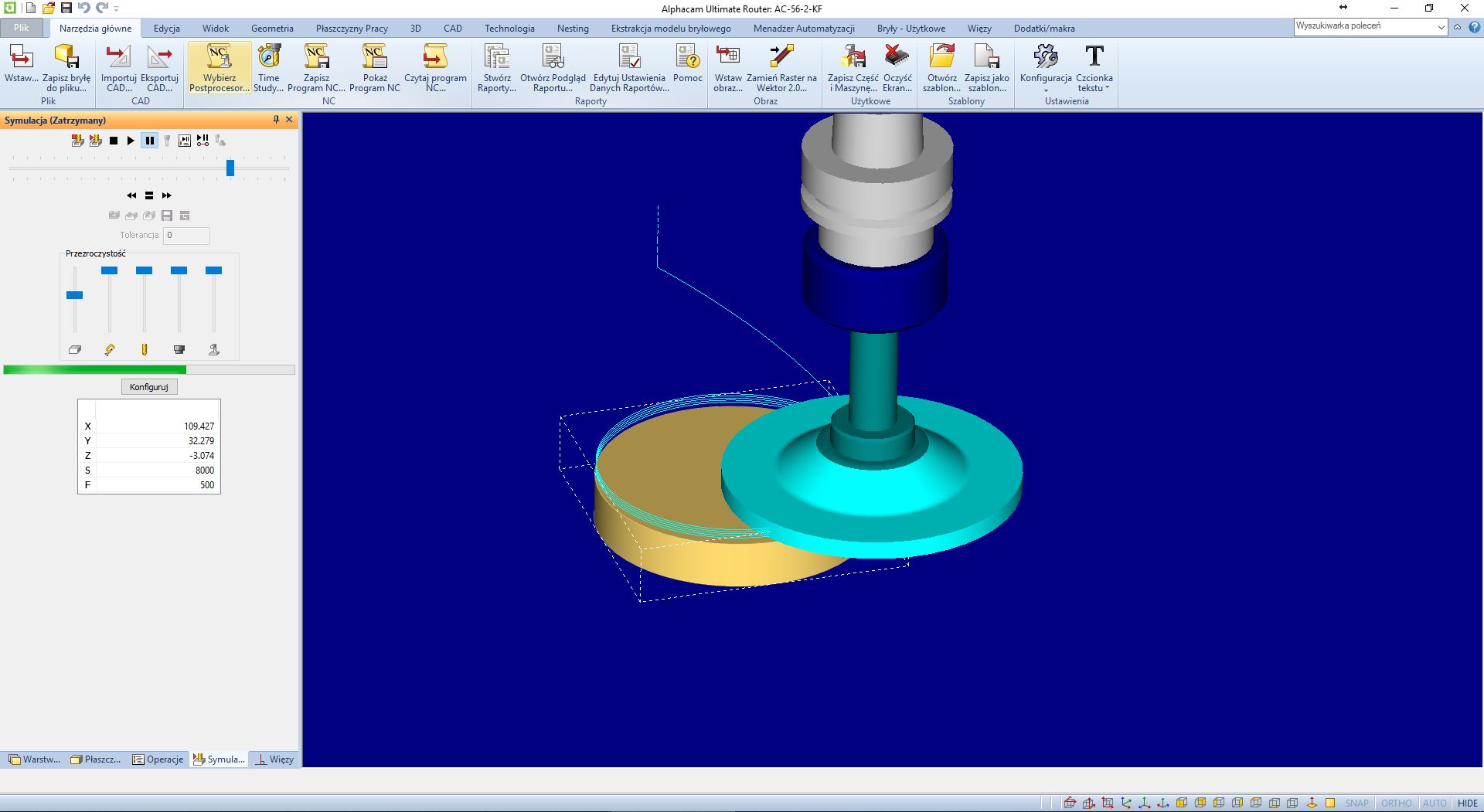Open the Czcionka tekstu dropdown
Image resolution: width=1484 pixels, height=812 pixels.
(x=1094, y=68)
